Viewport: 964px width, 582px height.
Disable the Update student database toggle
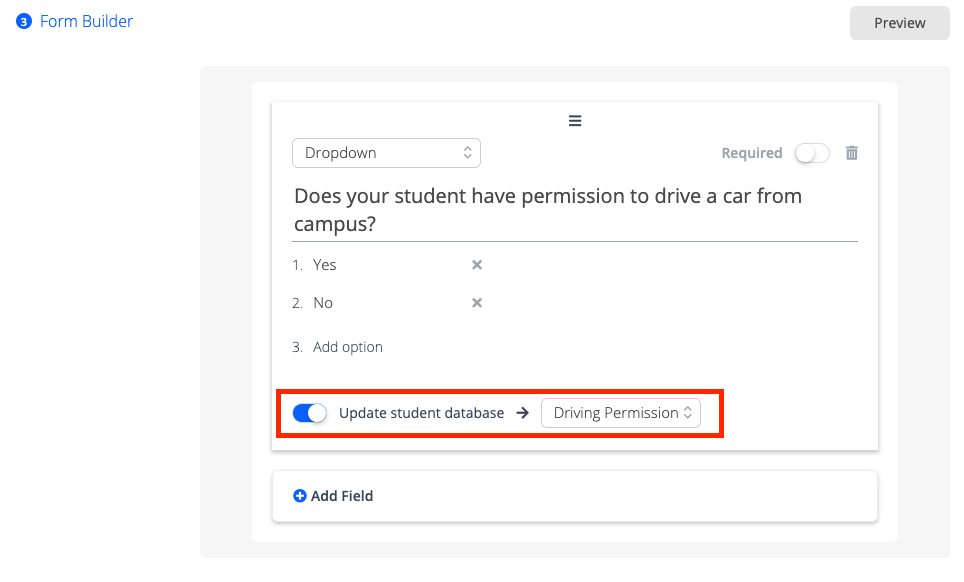pyautogui.click(x=309, y=413)
